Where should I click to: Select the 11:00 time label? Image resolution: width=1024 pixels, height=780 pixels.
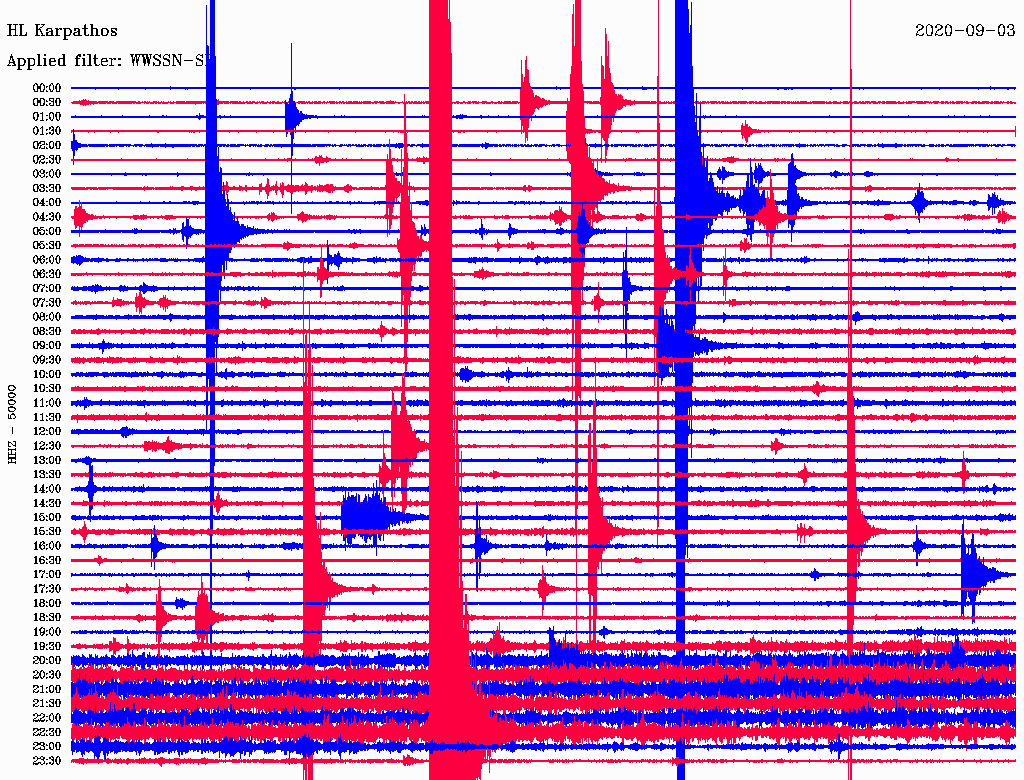tap(47, 403)
